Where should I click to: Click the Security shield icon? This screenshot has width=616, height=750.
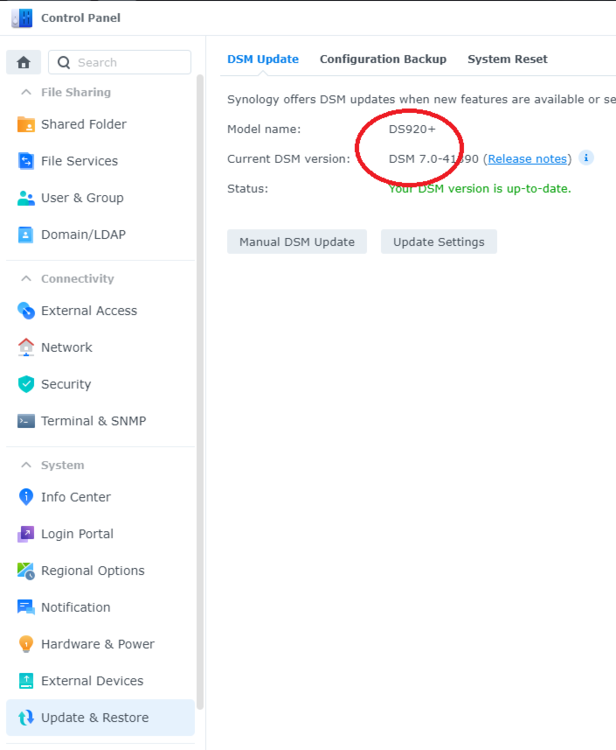(26, 384)
